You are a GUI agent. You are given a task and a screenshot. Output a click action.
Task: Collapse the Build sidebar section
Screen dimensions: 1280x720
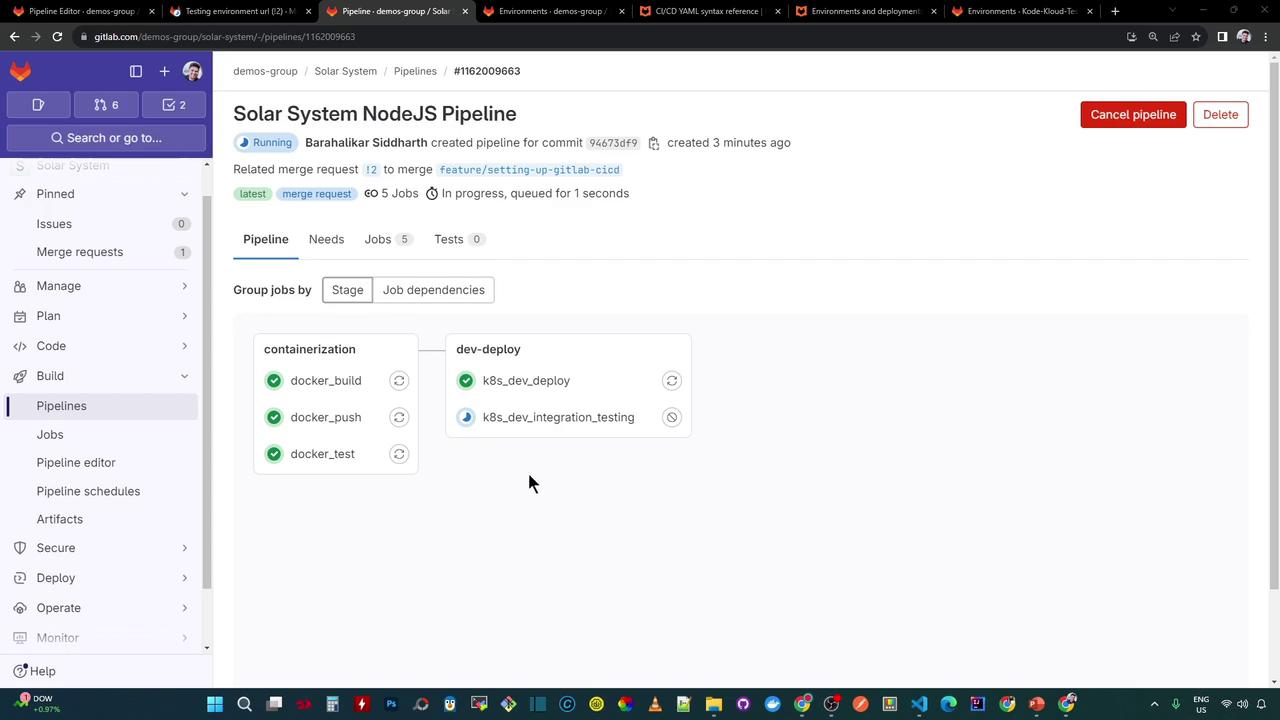[x=184, y=376]
